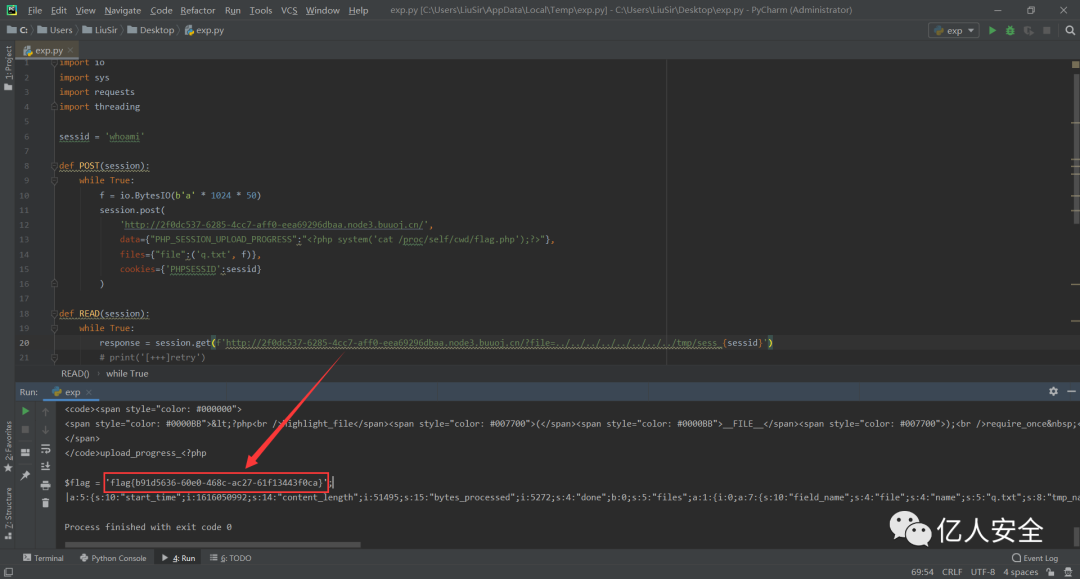Screen dimensions: 1080x579
Task: Switch to the Terminal tool window
Action: [x=43, y=558]
